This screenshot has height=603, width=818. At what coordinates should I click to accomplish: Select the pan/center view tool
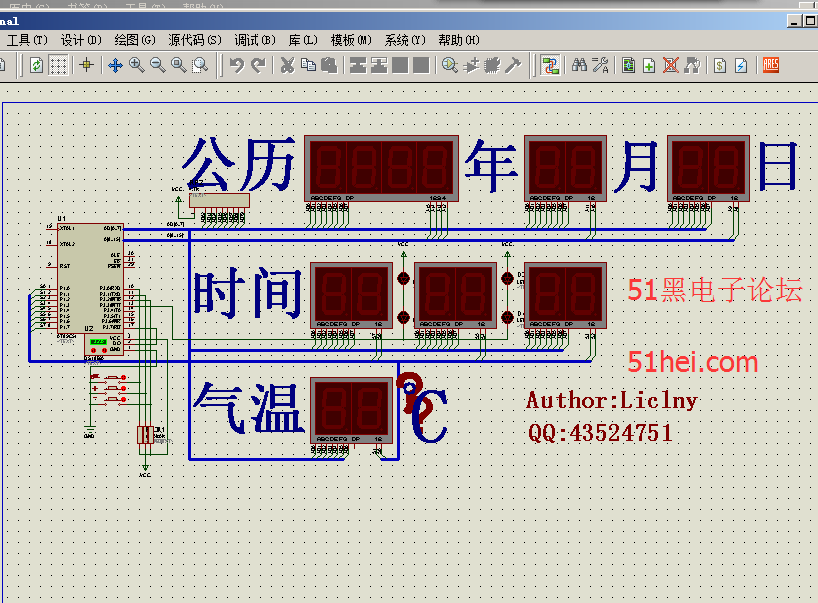pyautogui.click(x=115, y=66)
